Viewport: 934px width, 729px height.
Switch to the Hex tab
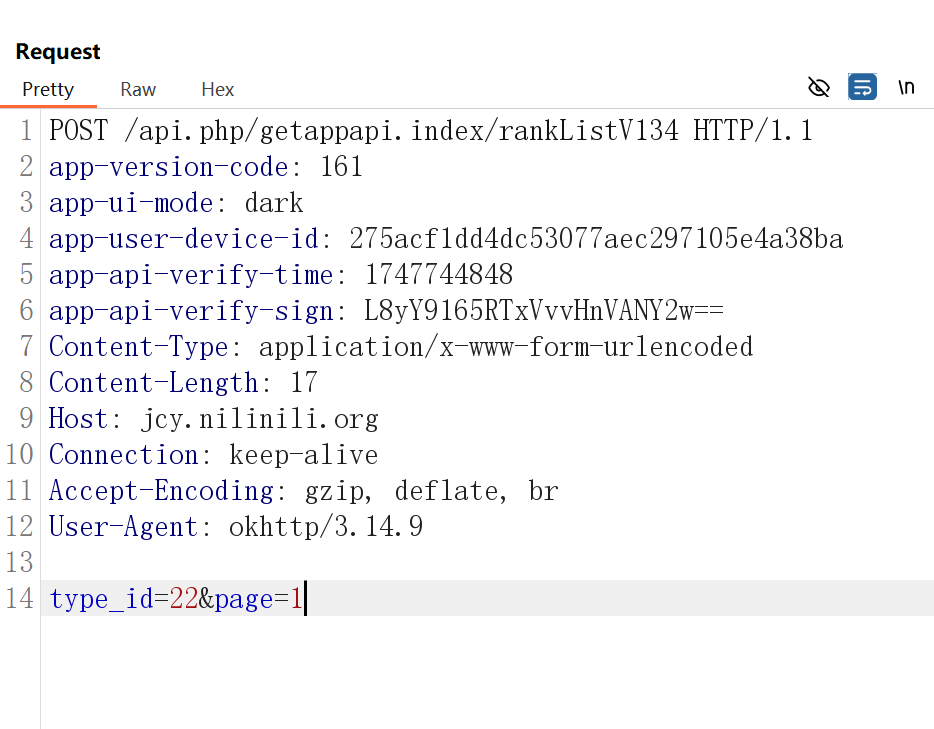tap(217, 89)
